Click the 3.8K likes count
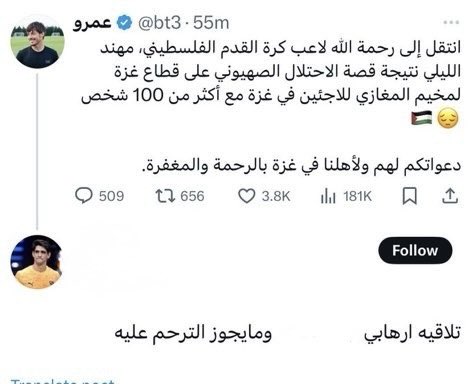Screen dimensions: 472x384 276,196
